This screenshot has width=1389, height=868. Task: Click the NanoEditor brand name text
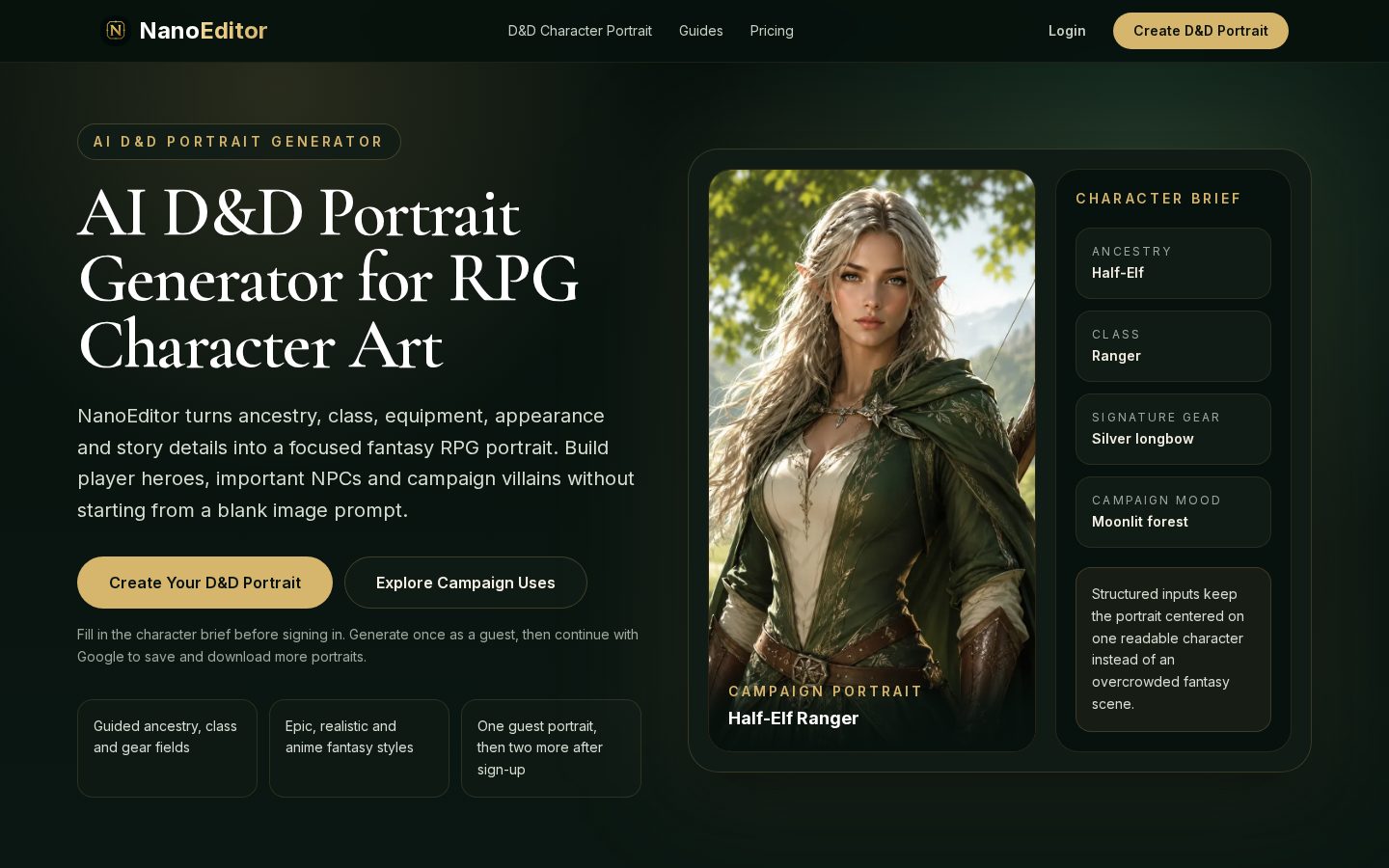click(204, 31)
